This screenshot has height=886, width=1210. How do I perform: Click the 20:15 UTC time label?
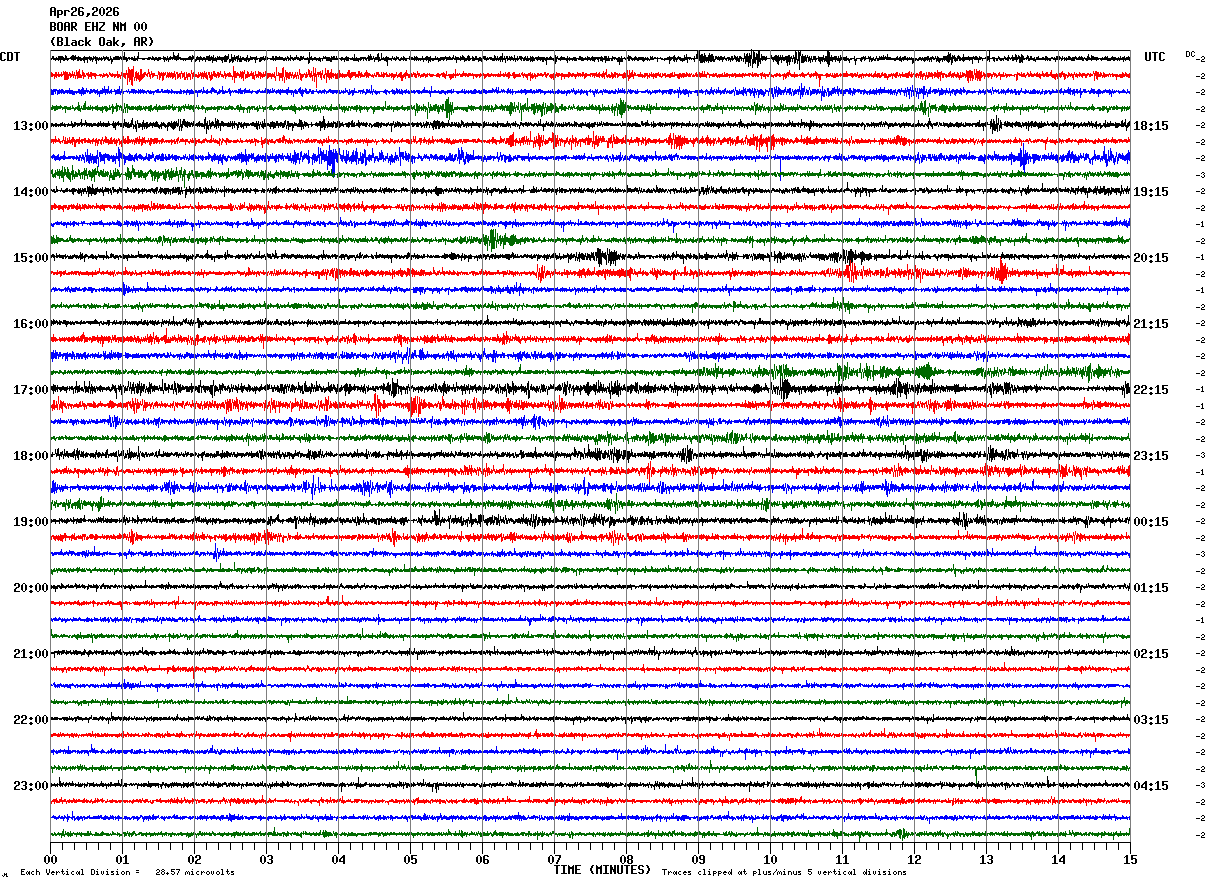[1151, 258]
